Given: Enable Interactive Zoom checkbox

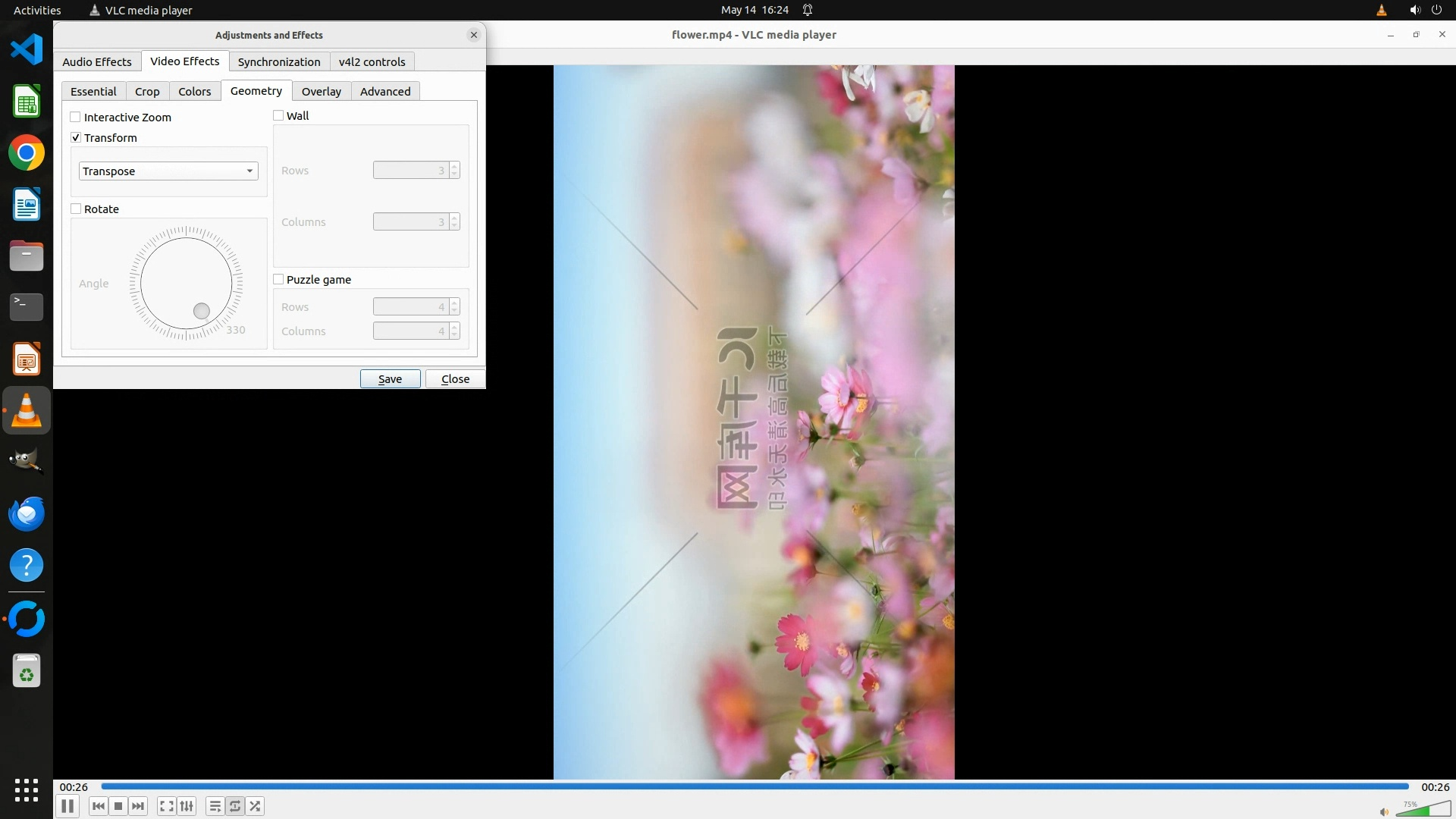Looking at the screenshot, I should (76, 117).
